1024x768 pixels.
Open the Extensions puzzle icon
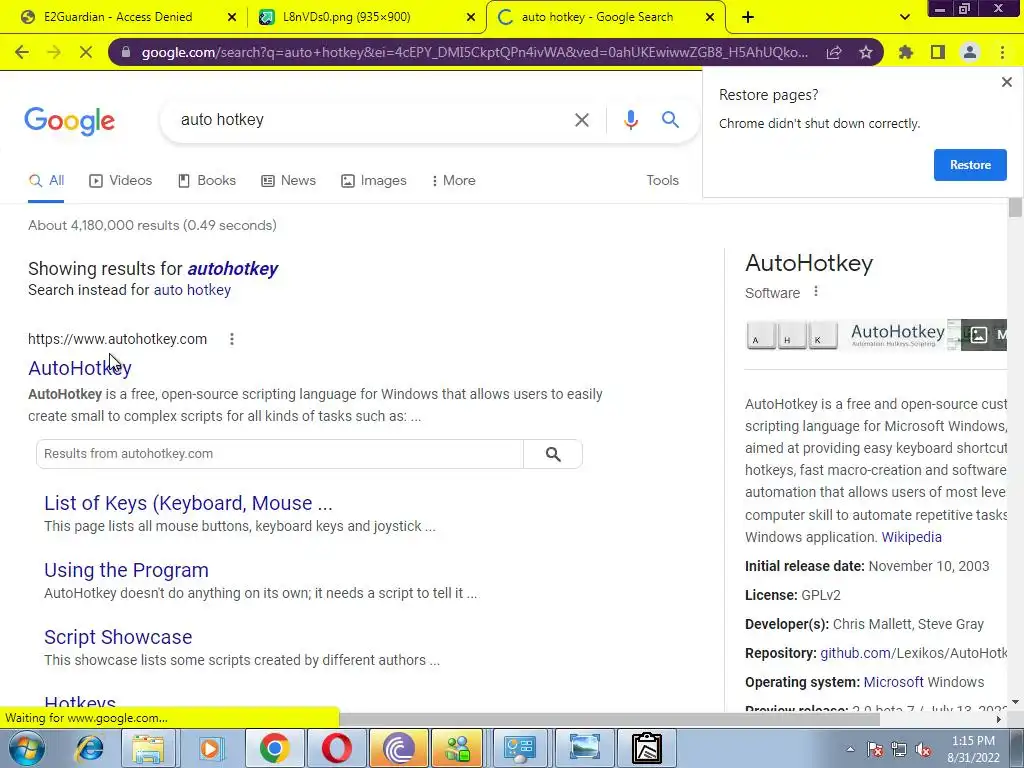tap(906, 52)
